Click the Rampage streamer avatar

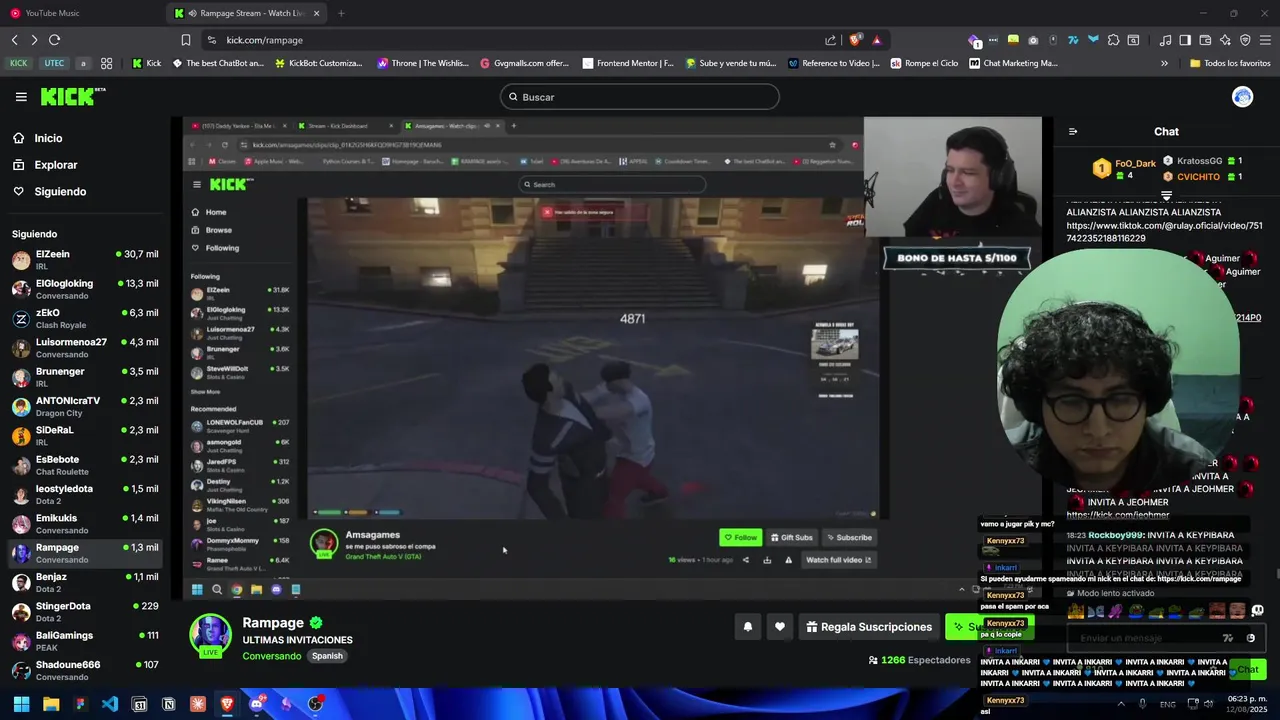[x=210, y=635]
